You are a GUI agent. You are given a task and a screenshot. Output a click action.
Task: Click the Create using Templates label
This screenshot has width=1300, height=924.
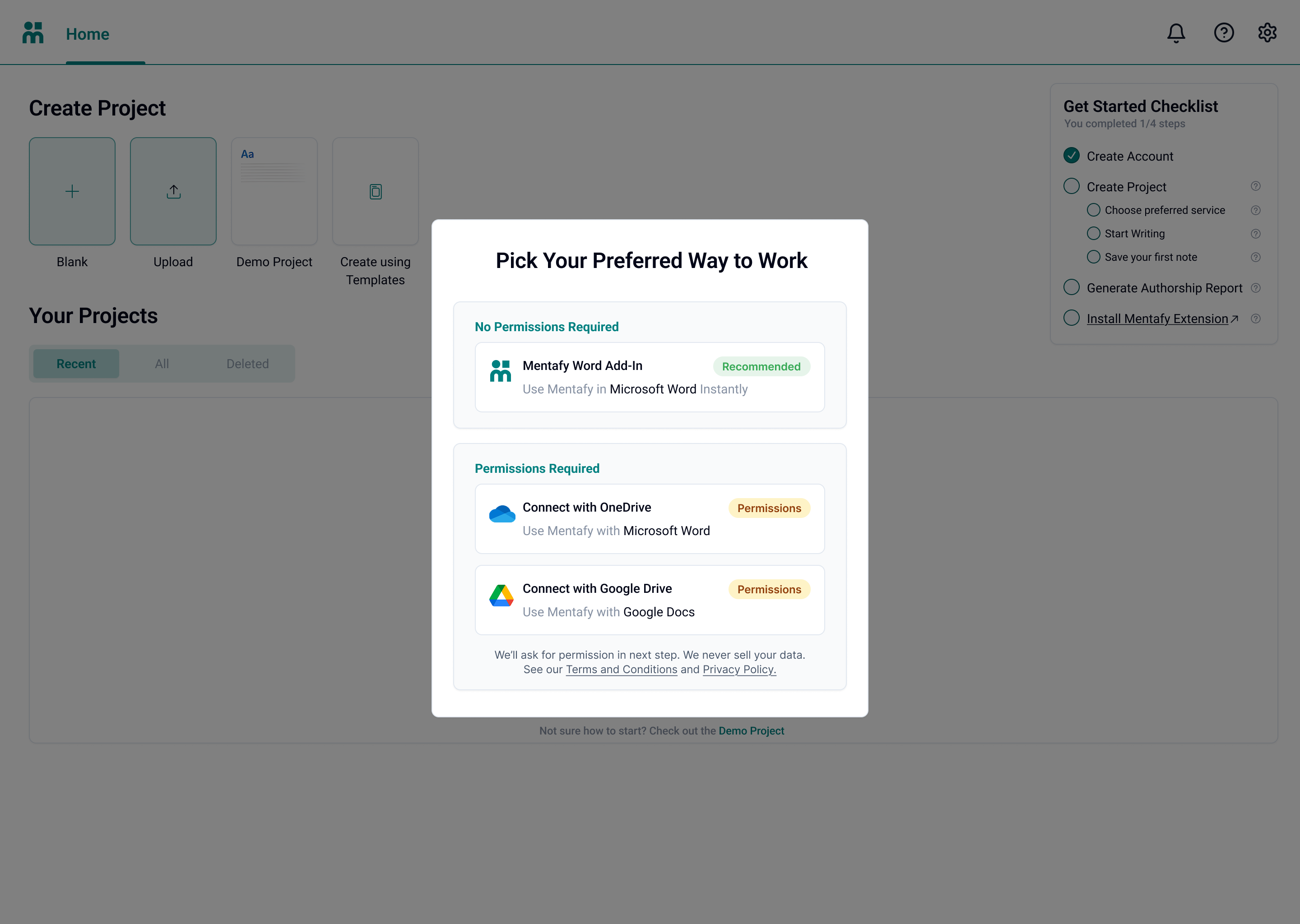point(376,271)
